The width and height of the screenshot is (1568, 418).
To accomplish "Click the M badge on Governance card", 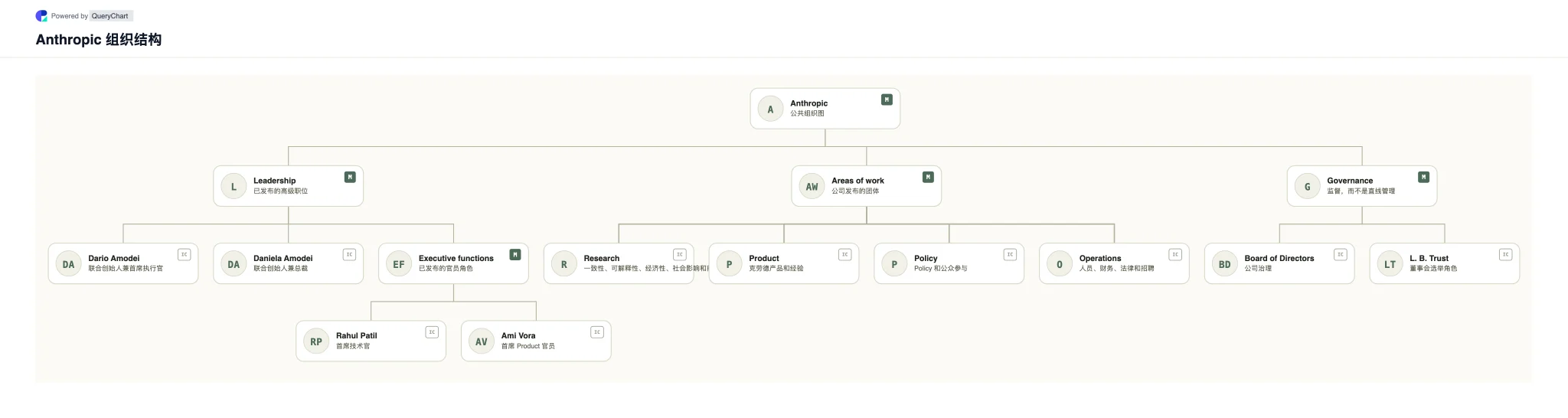I will pos(1423,177).
